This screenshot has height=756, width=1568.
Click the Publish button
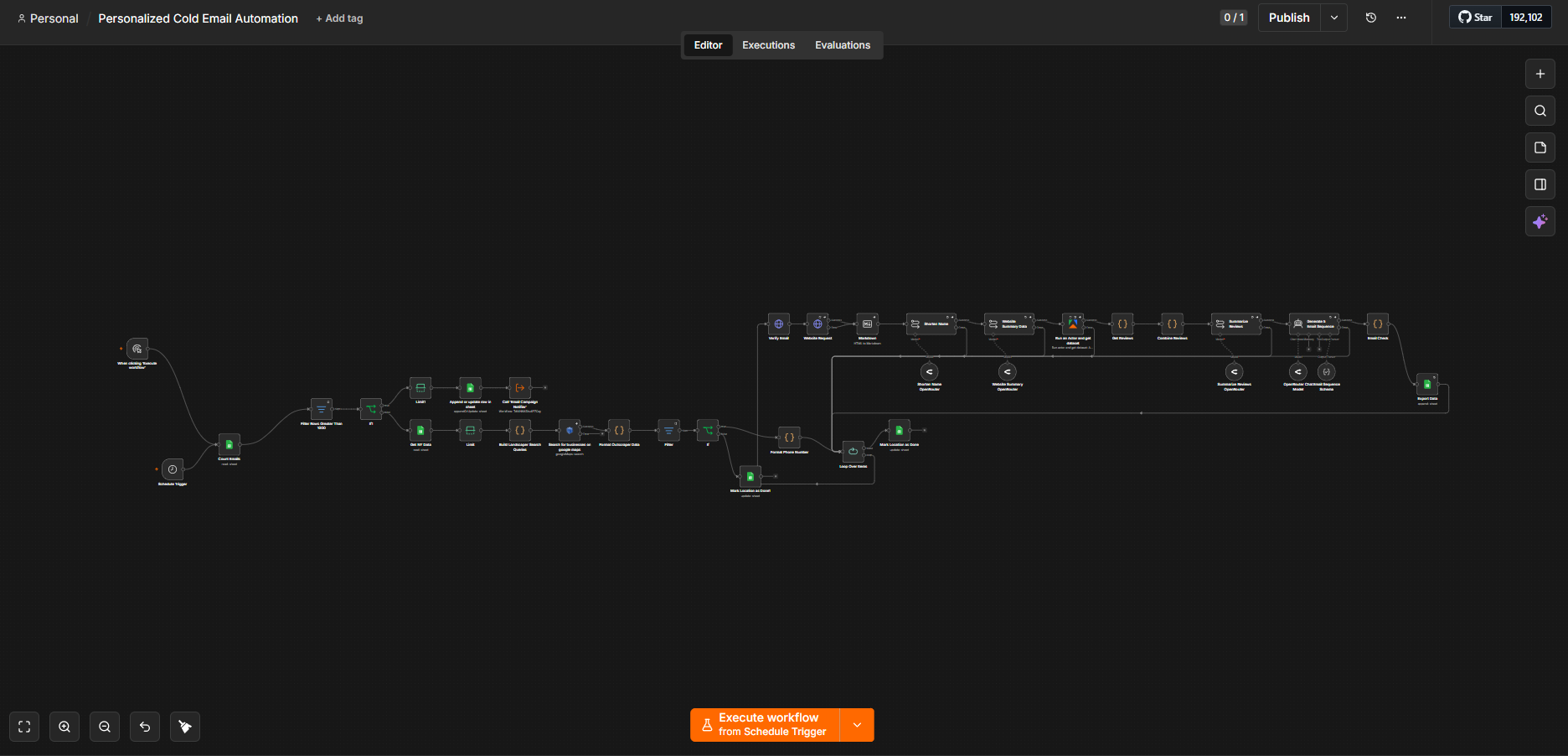click(1289, 18)
